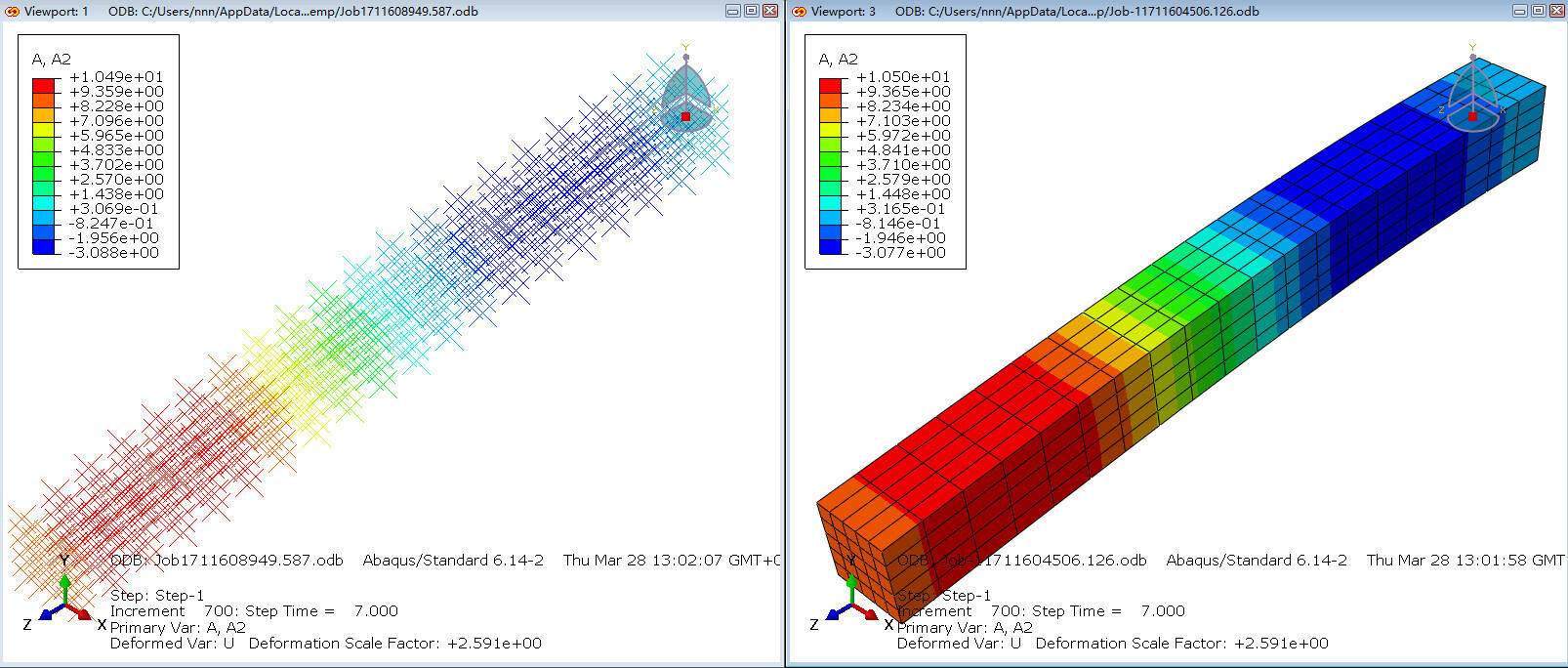
Task: Click legend value +5.972e+00
Action: tap(903, 135)
